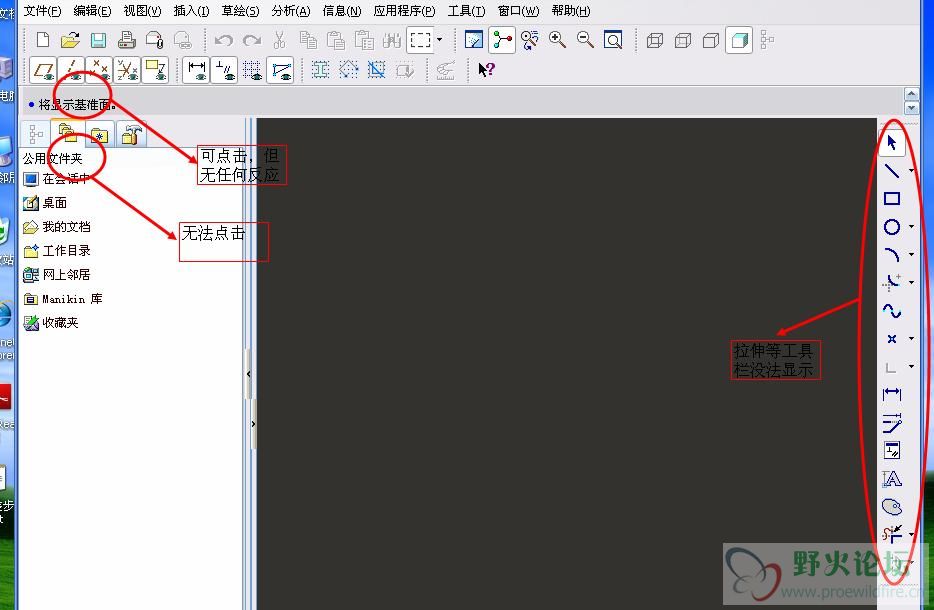Click the Repaint screen icon

474,40
